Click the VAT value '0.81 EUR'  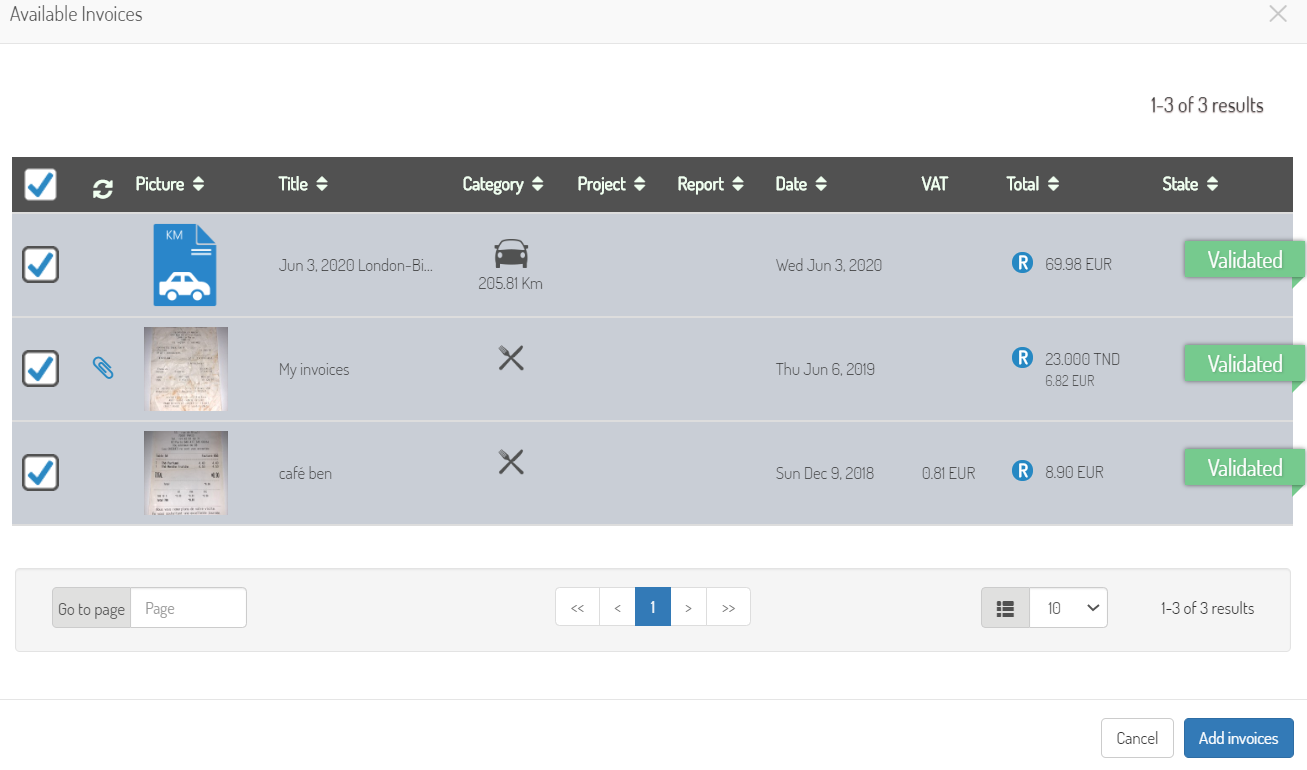click(949, 473)
